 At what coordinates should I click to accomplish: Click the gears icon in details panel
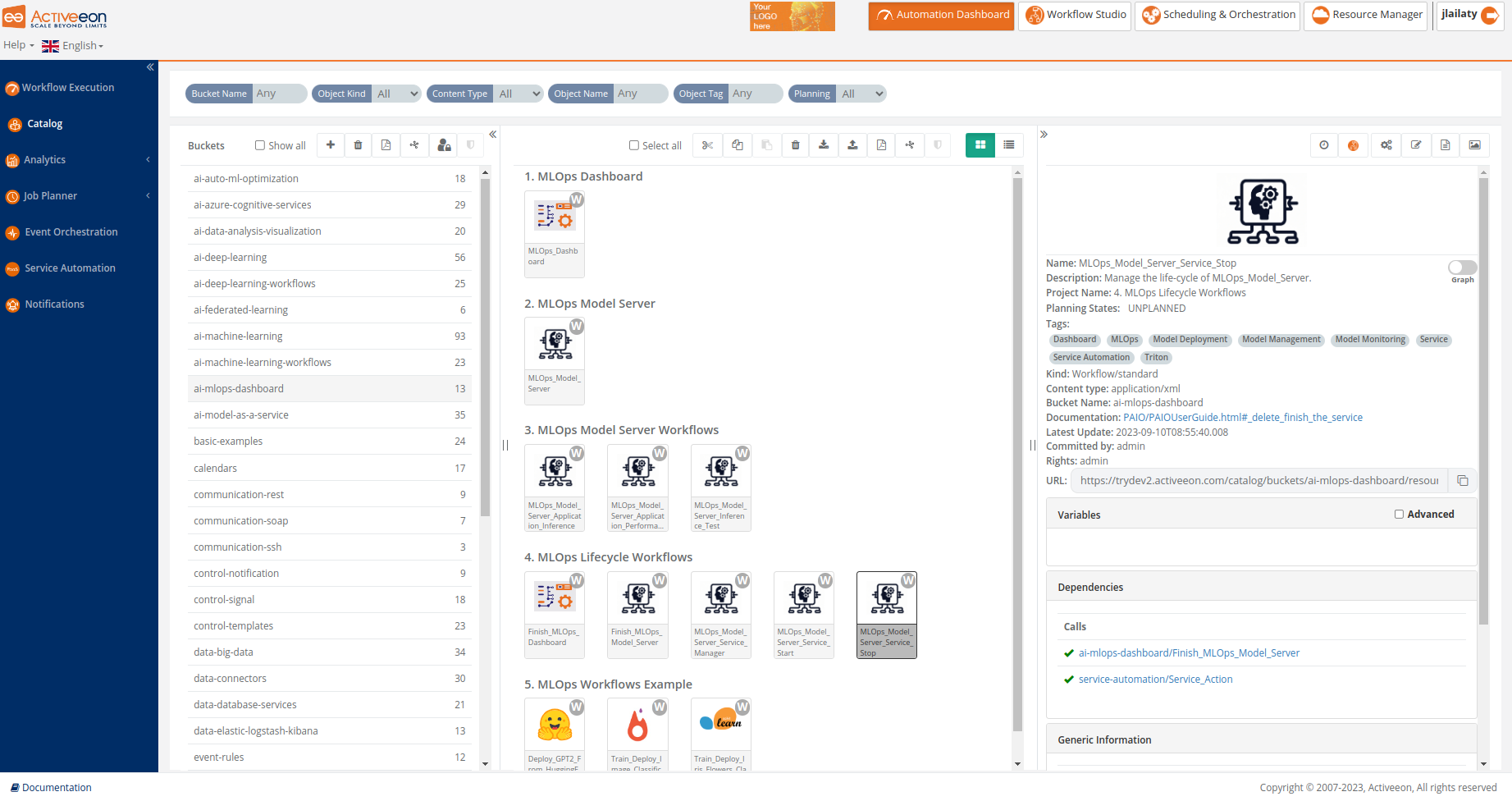pyautogui.click(x=1386, y=145)
